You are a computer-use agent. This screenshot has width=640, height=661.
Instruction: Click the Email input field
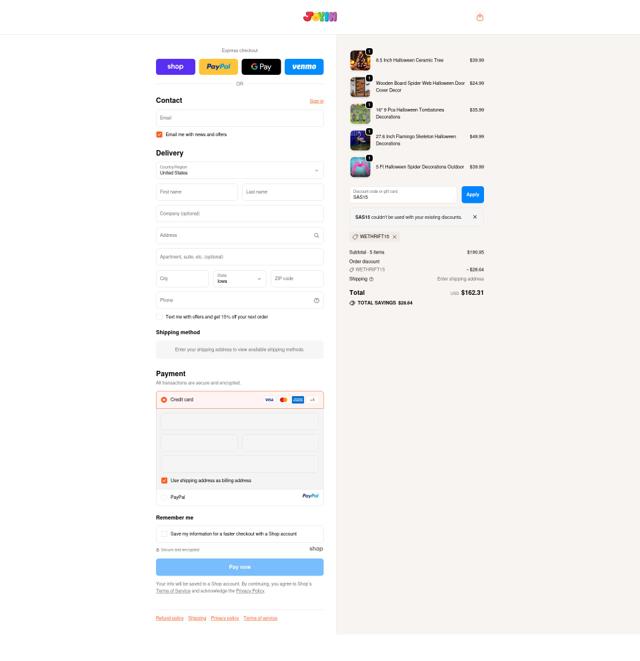coord(239,118)
